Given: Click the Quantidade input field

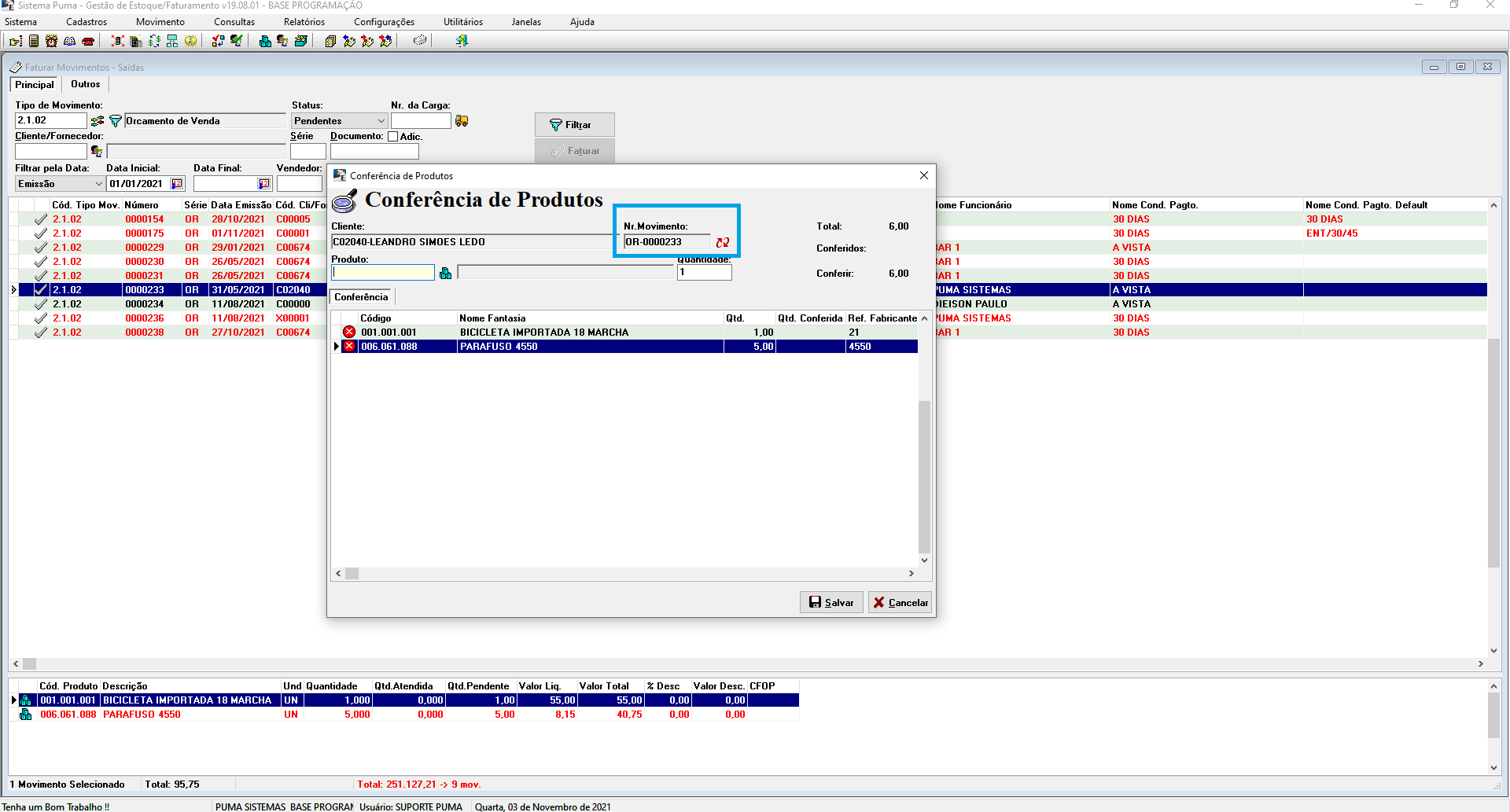Looking at the screenshot, I should tap(704, 273).
